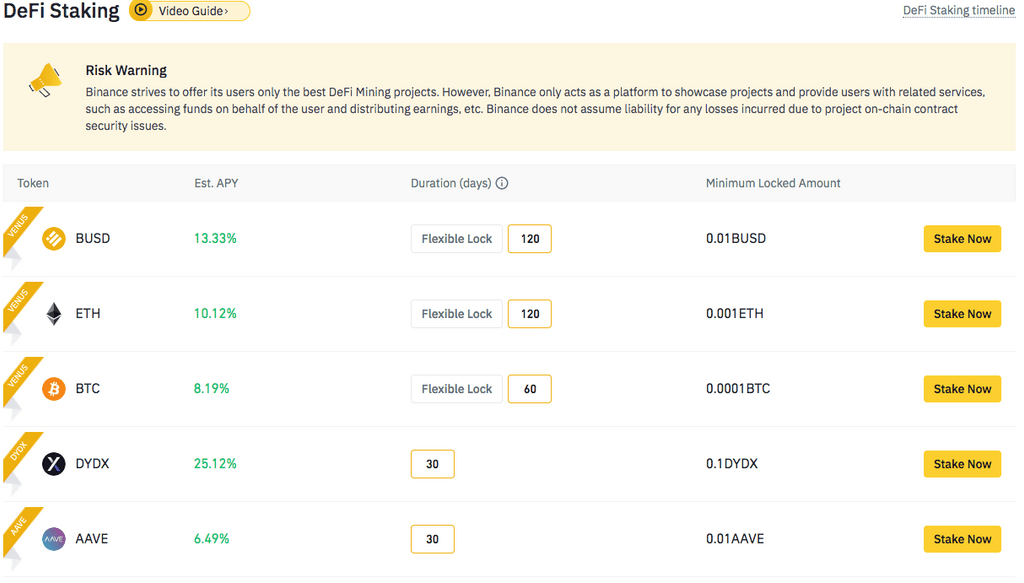Click the Duration info icon
The height and width of the screenshot is (583, 1024).
point(502,183)
